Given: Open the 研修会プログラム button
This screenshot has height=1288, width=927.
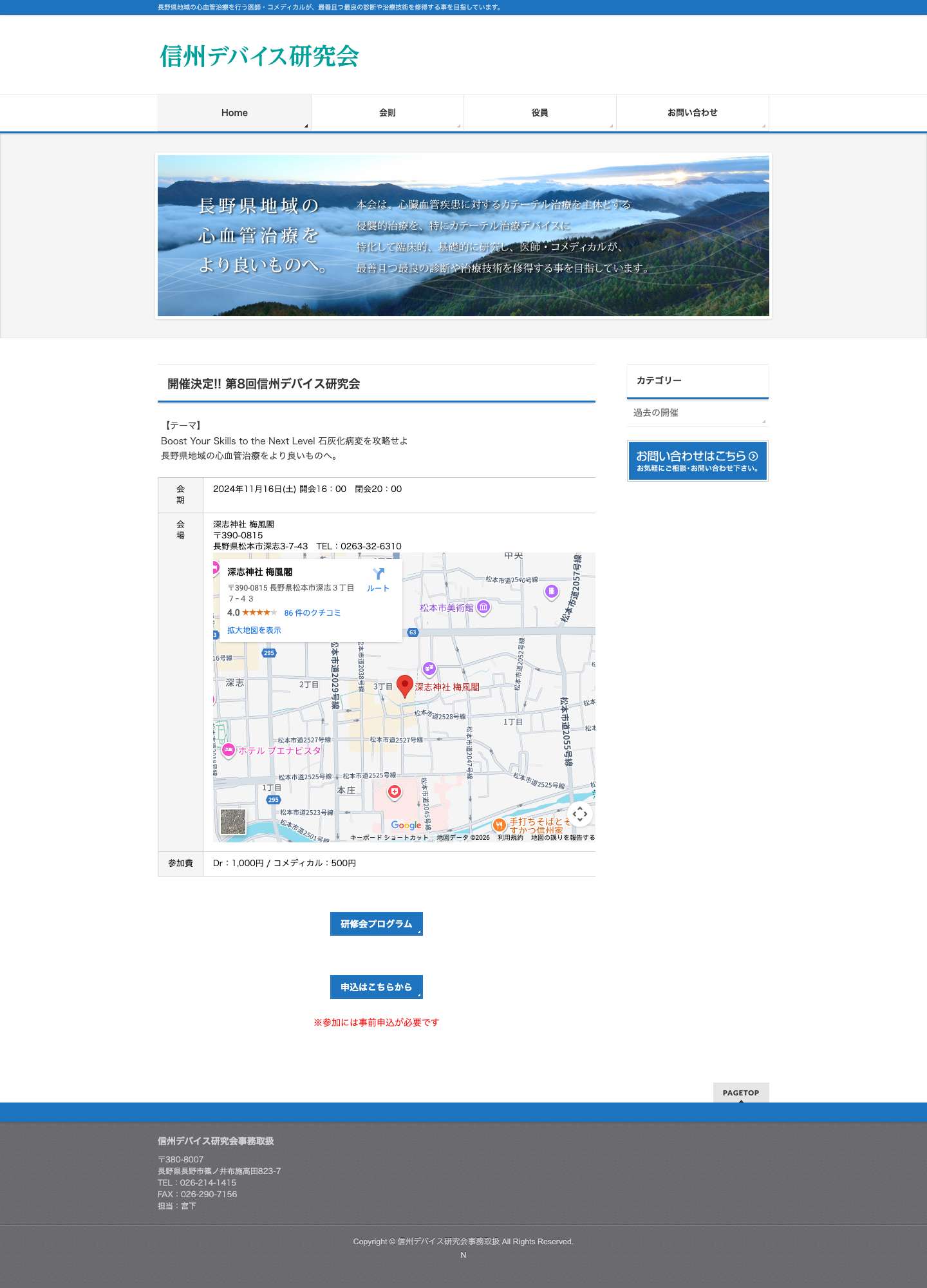Looking at the screenshot, I should coord(377,924).
